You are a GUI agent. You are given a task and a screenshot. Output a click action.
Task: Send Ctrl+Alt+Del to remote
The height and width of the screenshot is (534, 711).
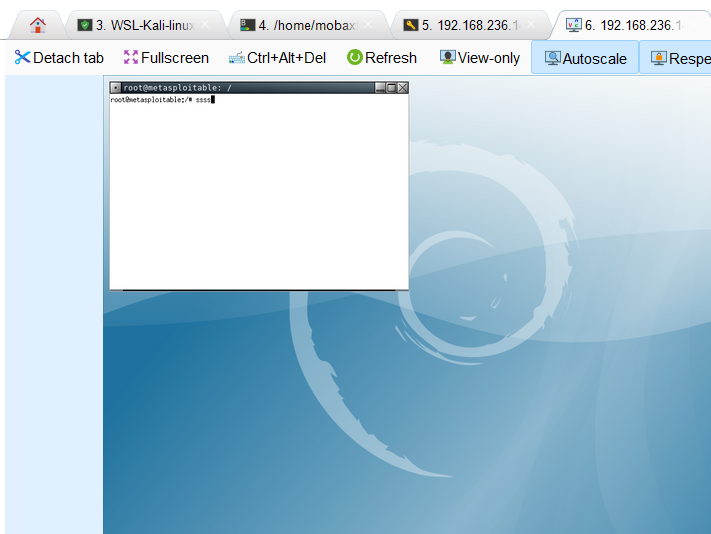pos(278,58)
